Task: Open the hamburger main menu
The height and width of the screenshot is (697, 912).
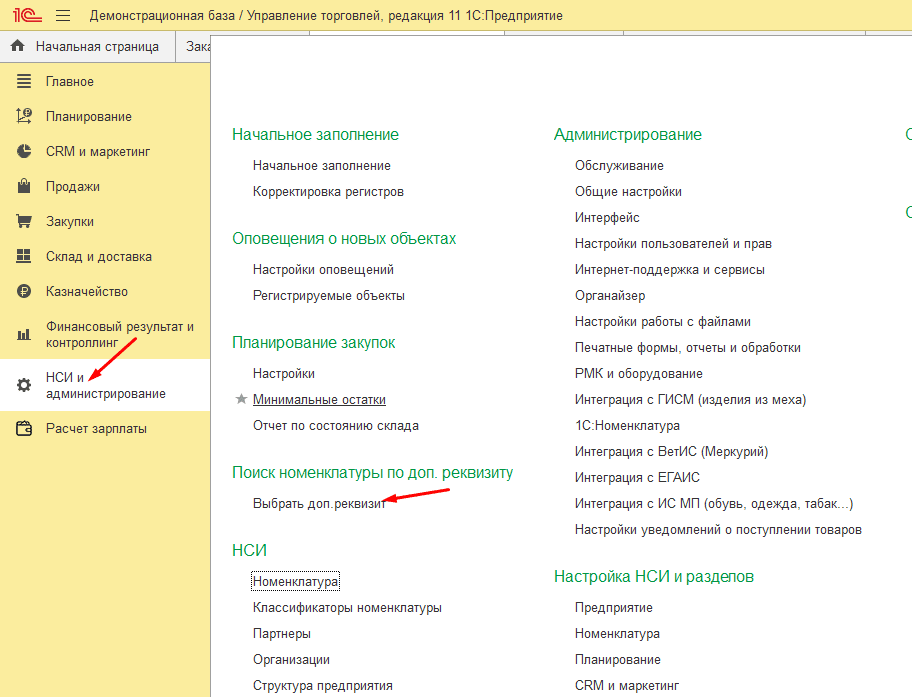Action: [63, 16]
